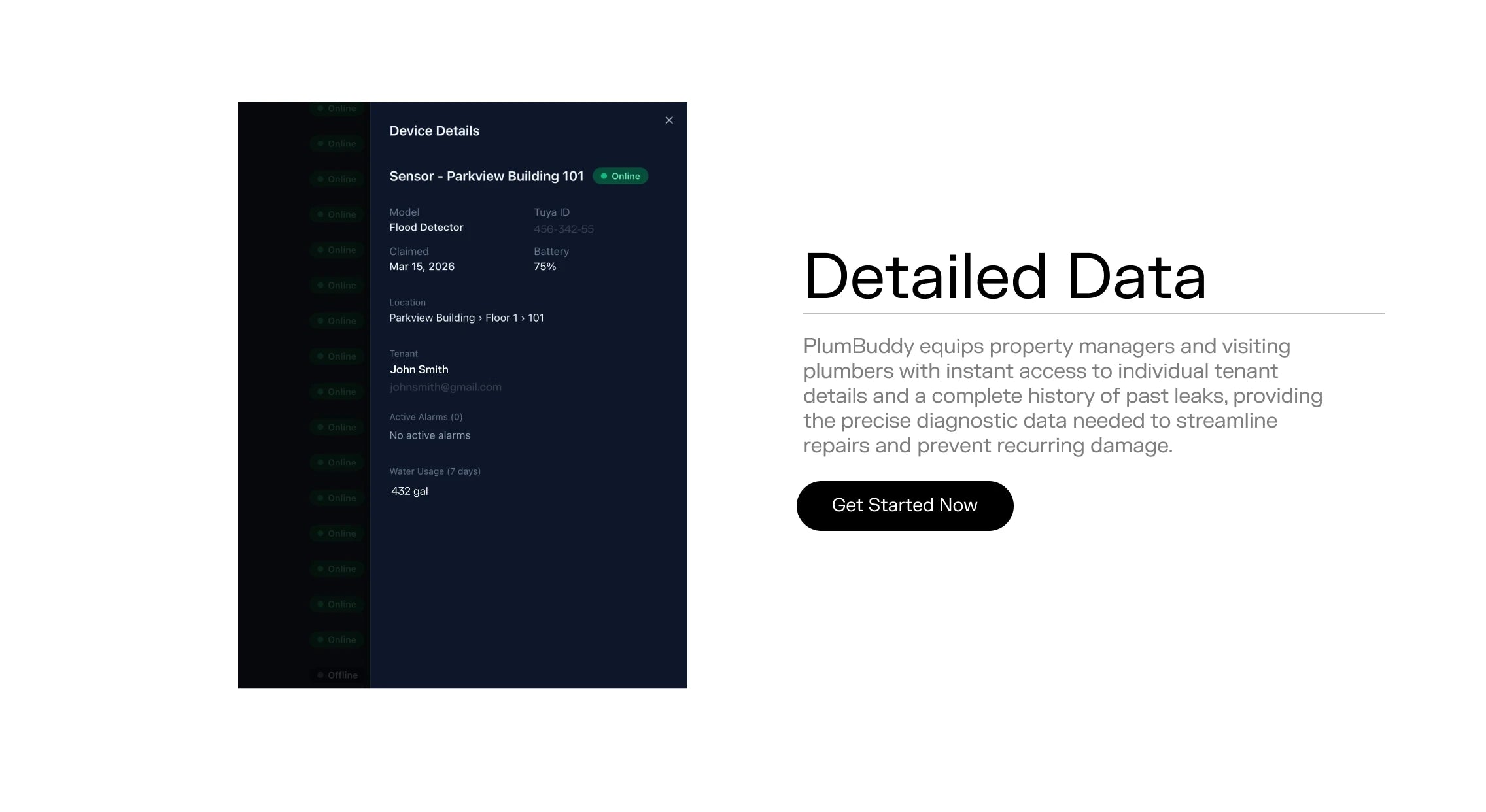Click the Model field label
The image size is (1486, 812).
point(404,212)
